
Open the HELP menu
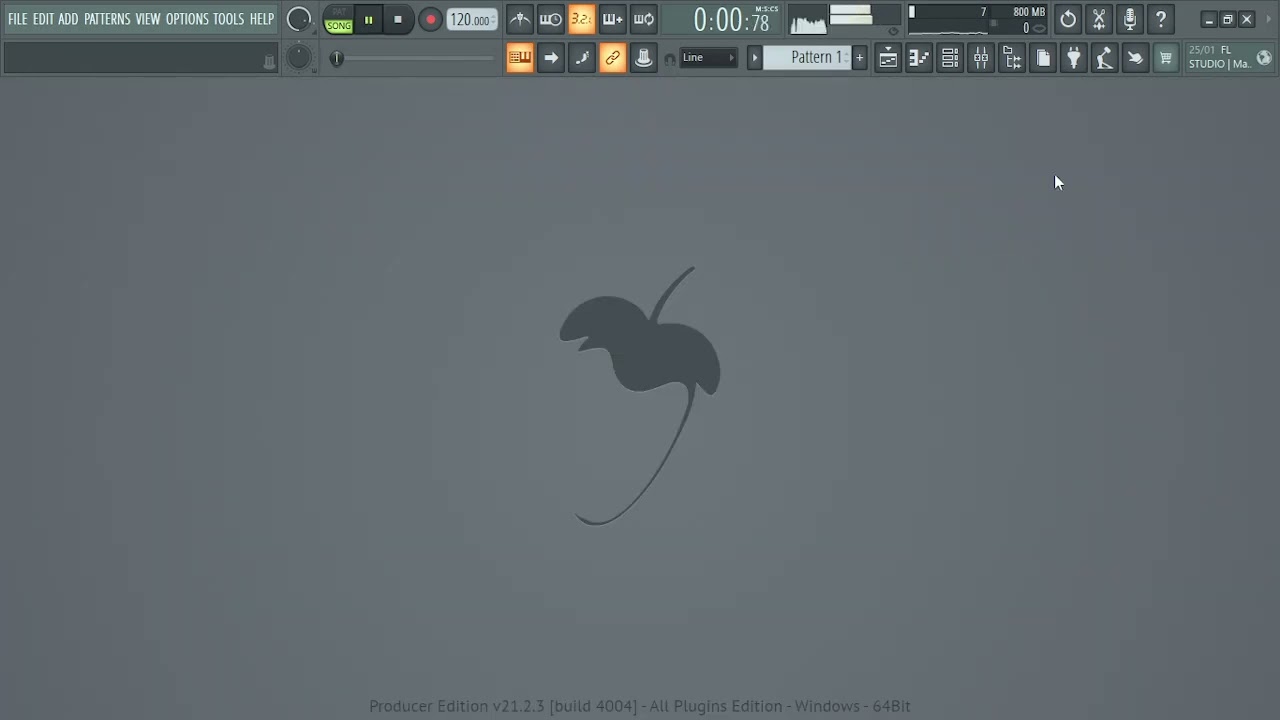tap(262, 19)
